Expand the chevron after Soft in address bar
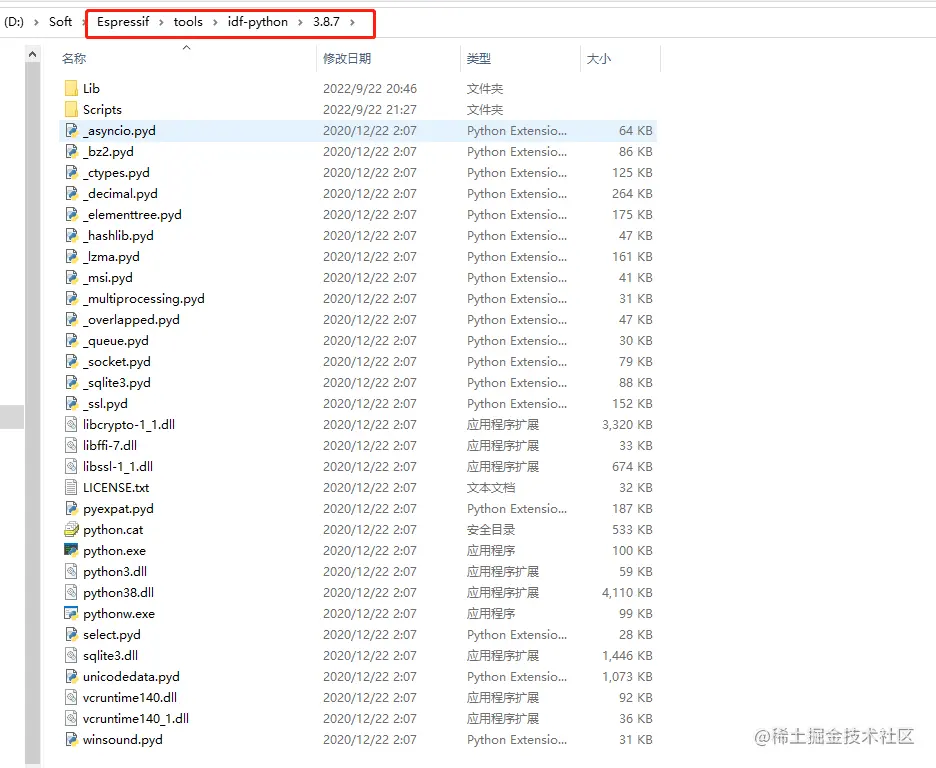Viewport: 936px width, 768px height. pyautogui.click(x=84, y=22)
